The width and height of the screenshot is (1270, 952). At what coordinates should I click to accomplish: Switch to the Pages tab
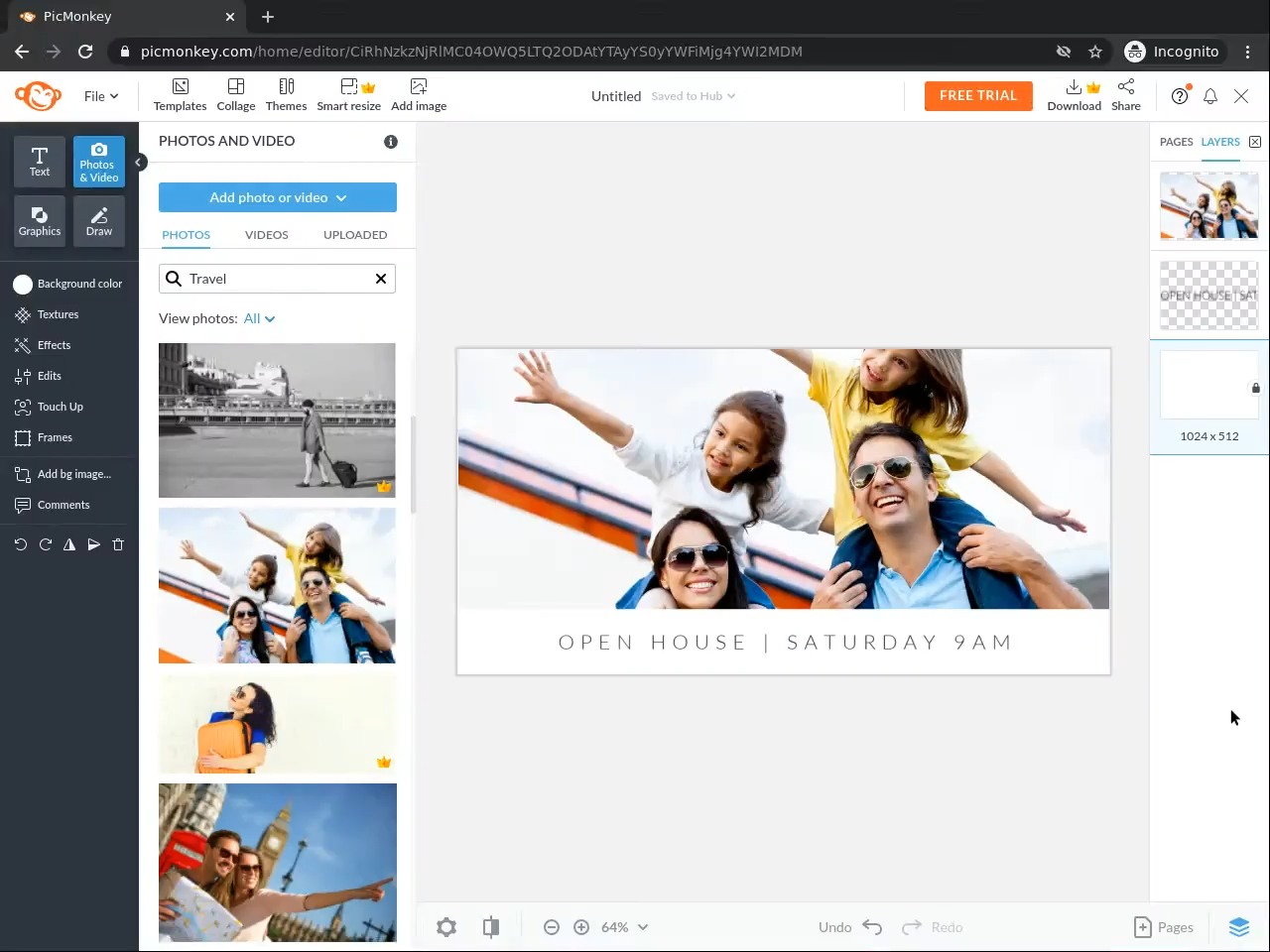coord(1176,142)
